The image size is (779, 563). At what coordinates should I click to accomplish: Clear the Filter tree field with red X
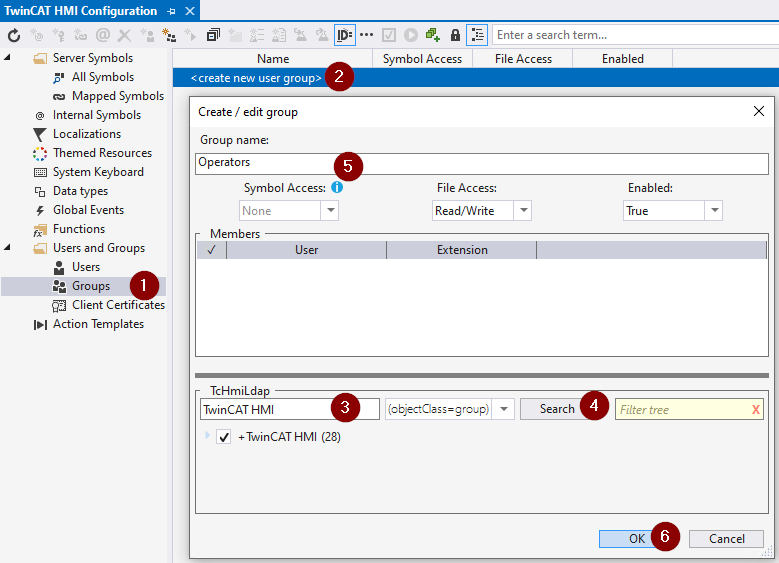tap(756, 409)
